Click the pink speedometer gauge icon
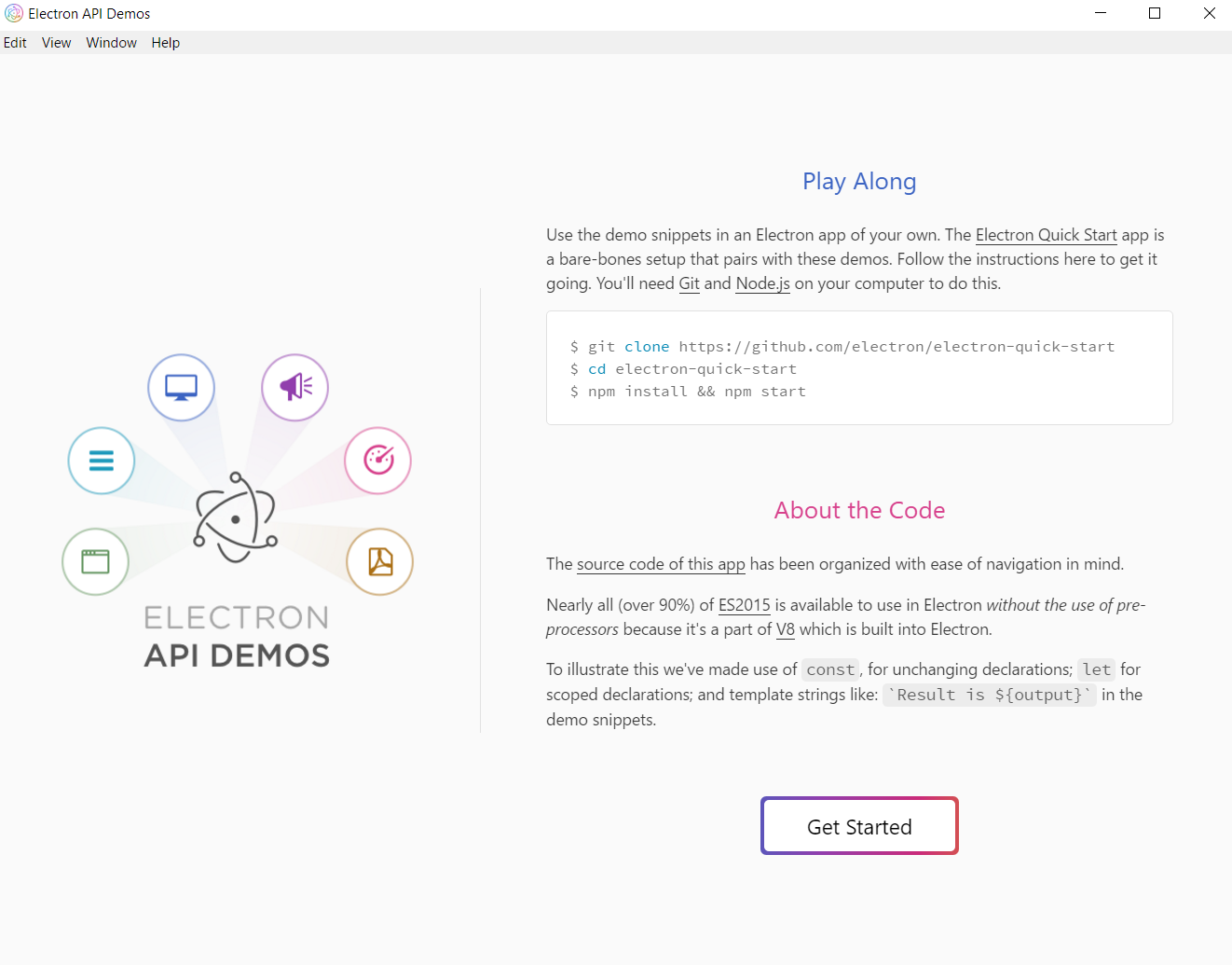The image size is (1232, 965). coord(377,461)
